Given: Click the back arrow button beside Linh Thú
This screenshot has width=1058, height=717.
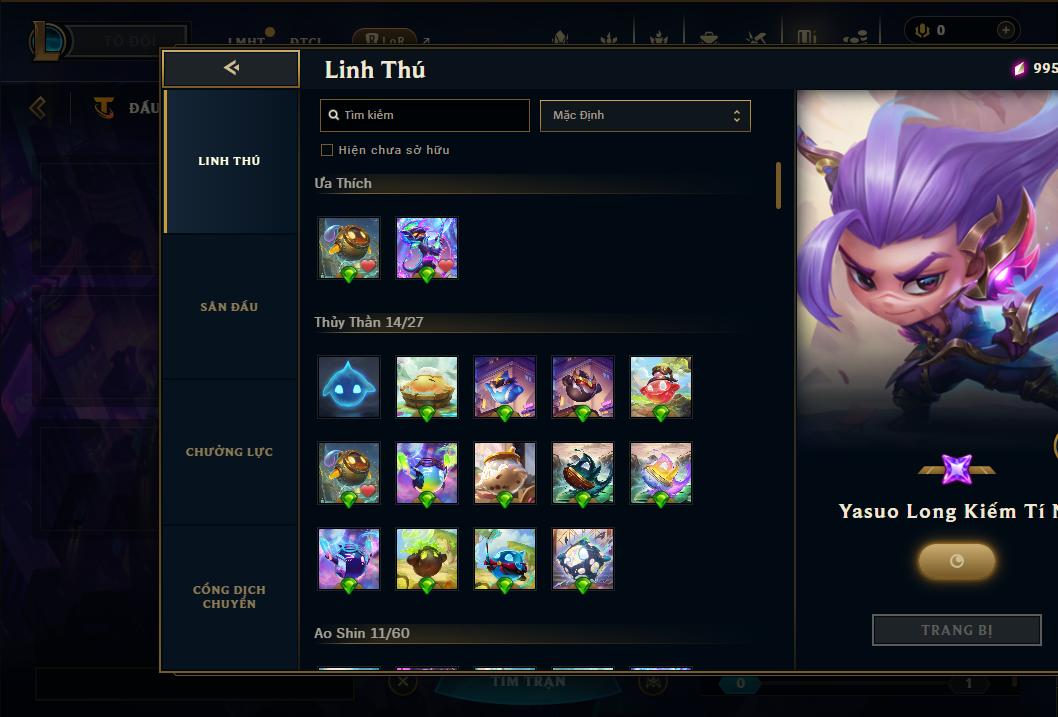Looking at the screenshot, I should (x=231, y=67).
